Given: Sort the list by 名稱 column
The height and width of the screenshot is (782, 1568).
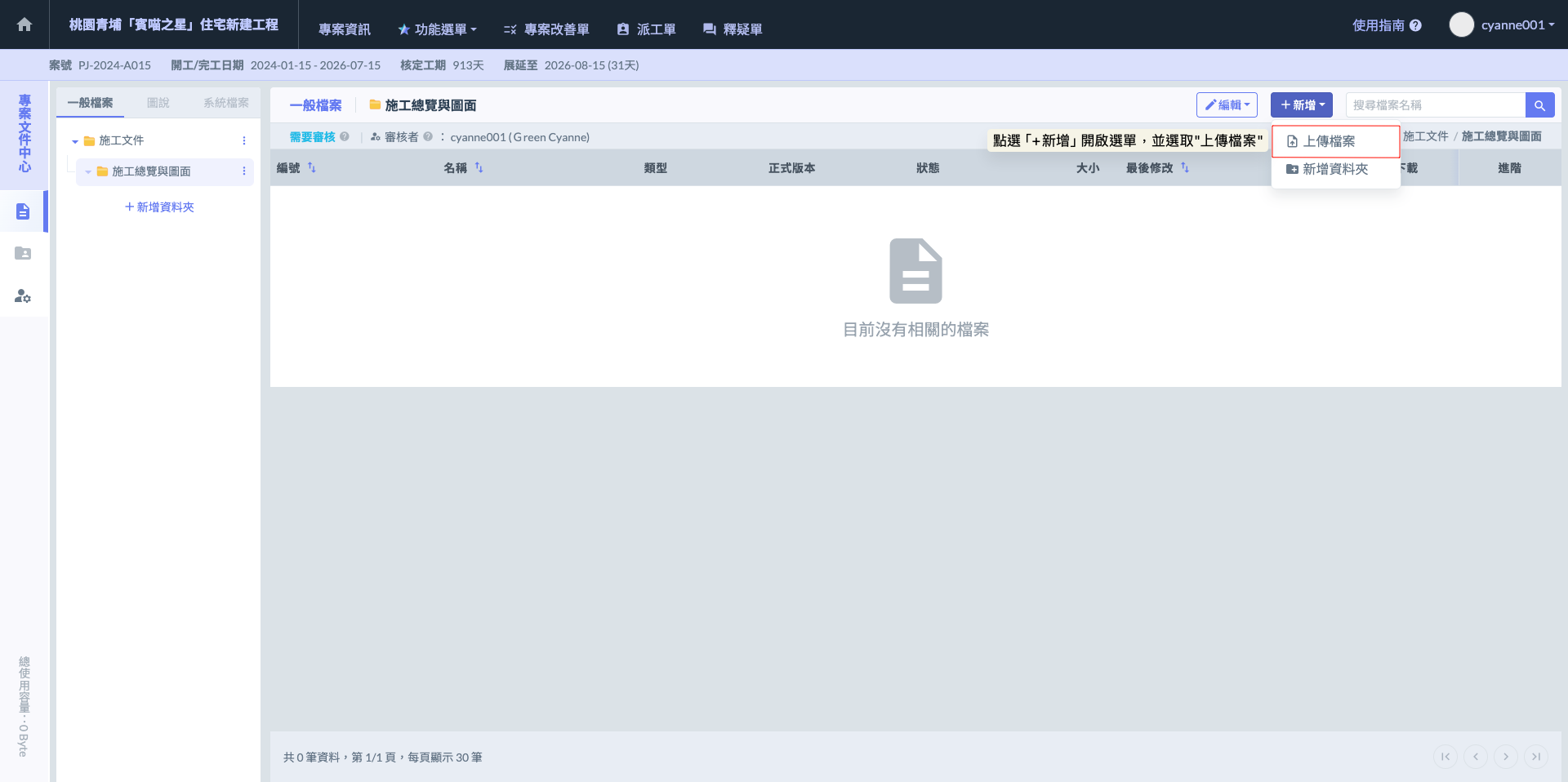Looking at the screenshot, I should [x=479, y=168].
